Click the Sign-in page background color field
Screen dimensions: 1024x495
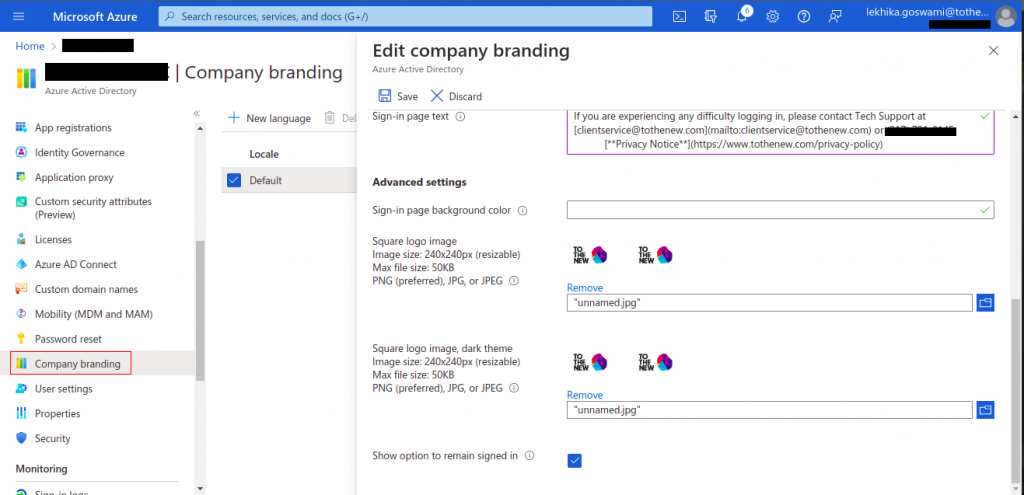pos(780,210)
